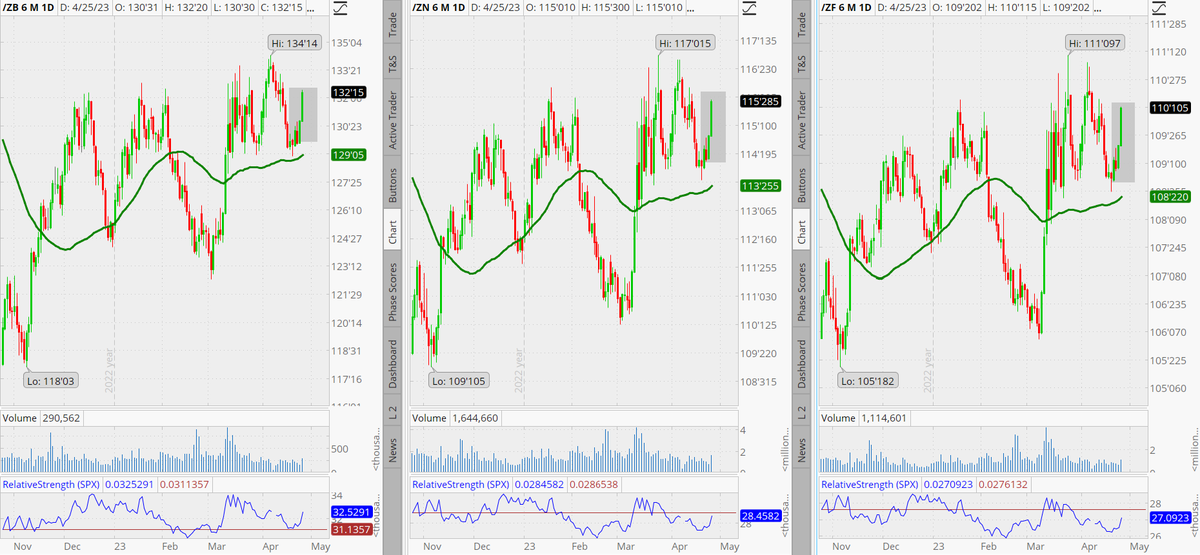The height and width of the screenshot is (555, 1200).
Task: Open the L 2 tab right of the /ZB chart
Action: tap(393, 412)
